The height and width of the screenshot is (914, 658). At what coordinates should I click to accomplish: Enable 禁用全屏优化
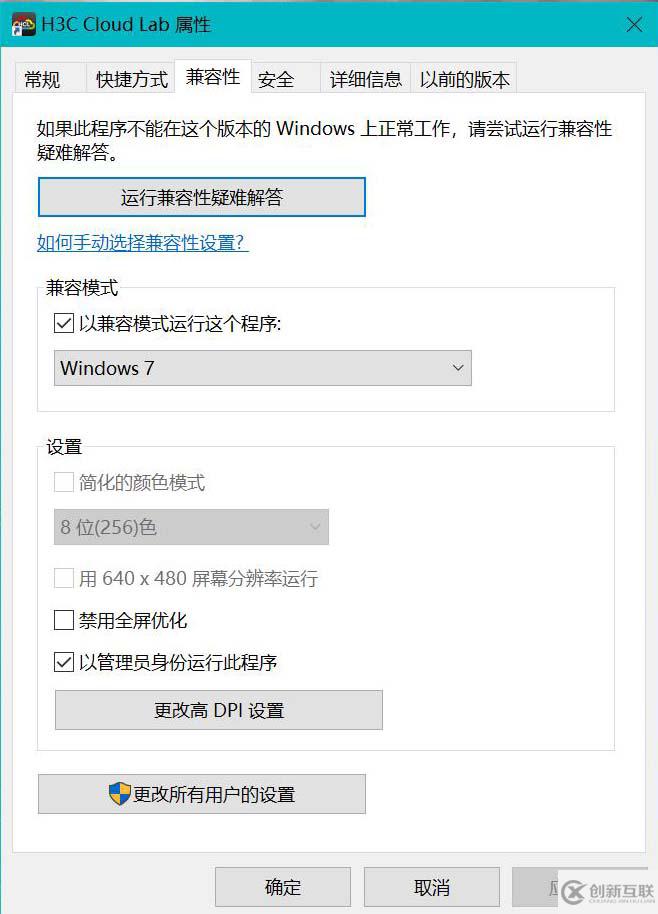click(x=63, y=620)
